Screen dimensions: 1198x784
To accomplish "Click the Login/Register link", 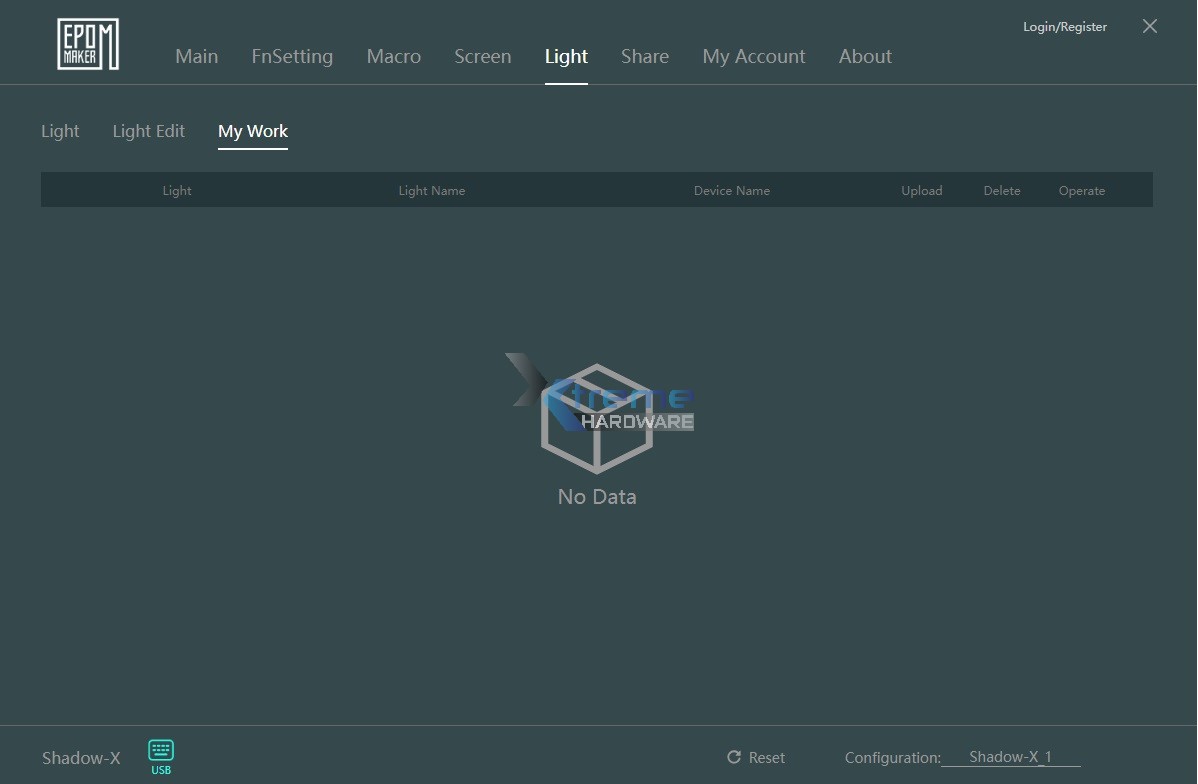I will click(x=1064, y=27).
